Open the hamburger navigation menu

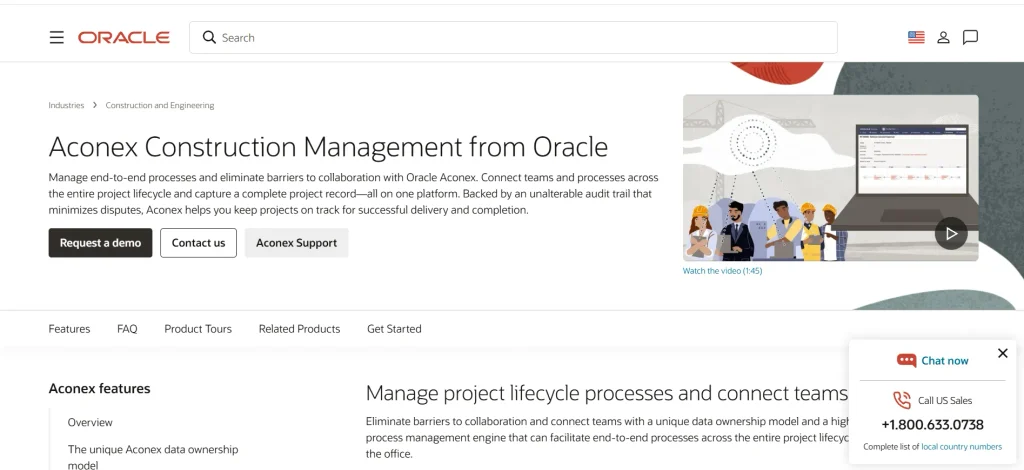point(57,37)
